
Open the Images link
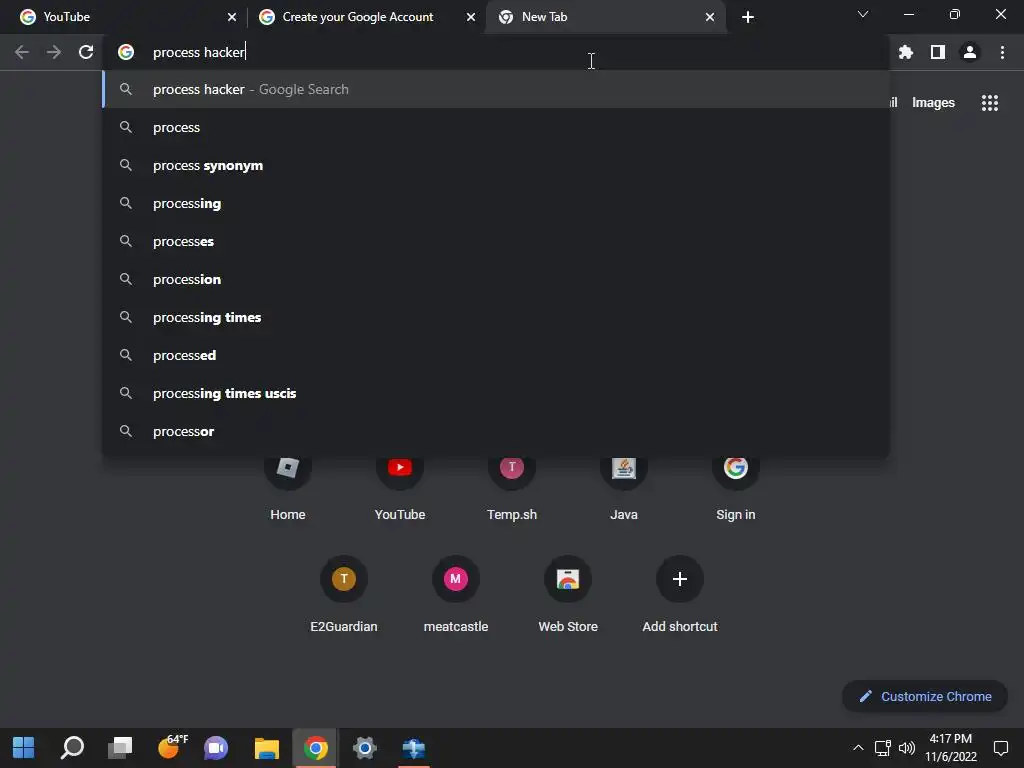coord(933,103)
